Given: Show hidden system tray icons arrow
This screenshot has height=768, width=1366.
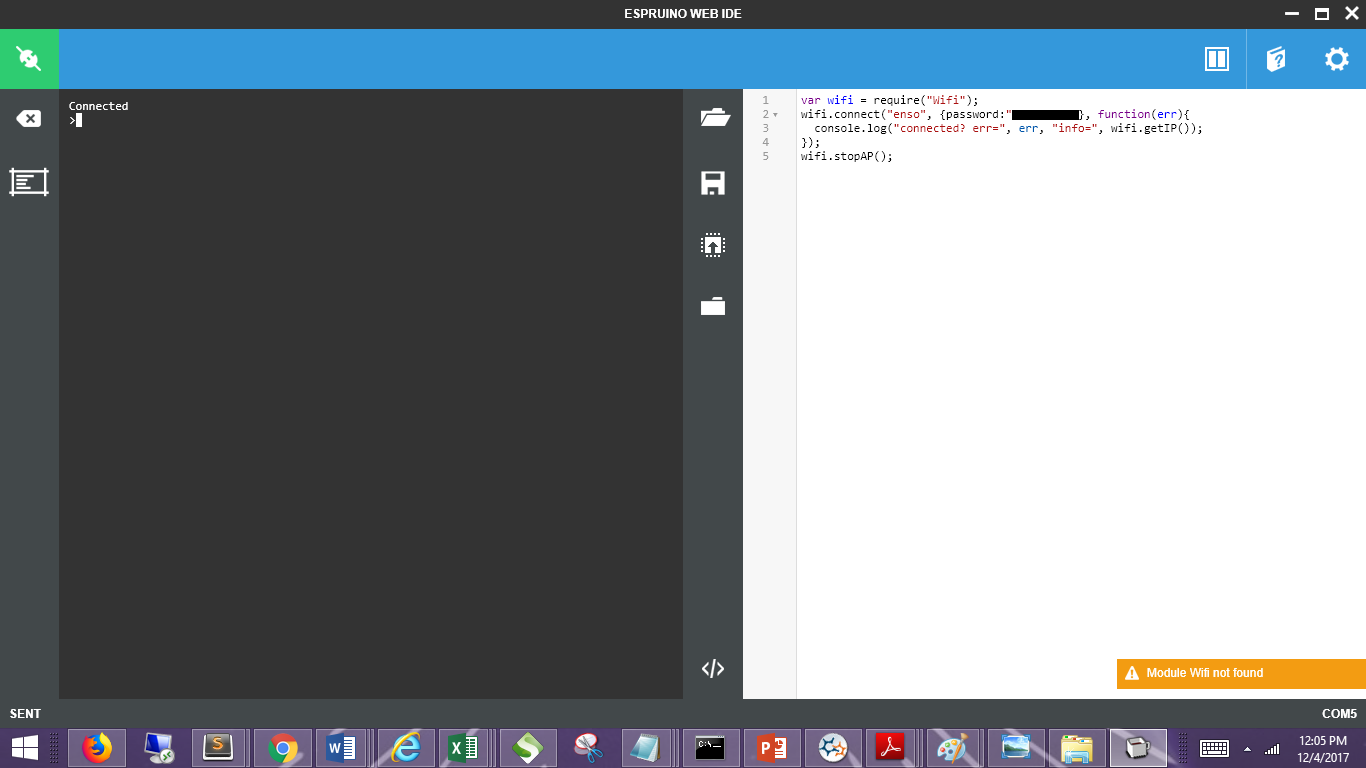Looking at the screenshot, I should (1247, 748).
